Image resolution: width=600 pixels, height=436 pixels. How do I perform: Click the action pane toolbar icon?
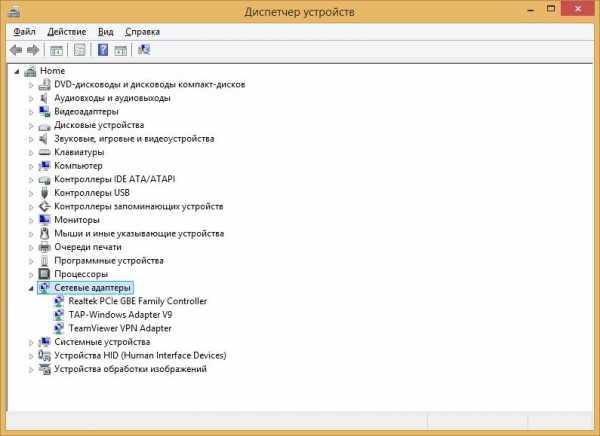click(121, 50)
